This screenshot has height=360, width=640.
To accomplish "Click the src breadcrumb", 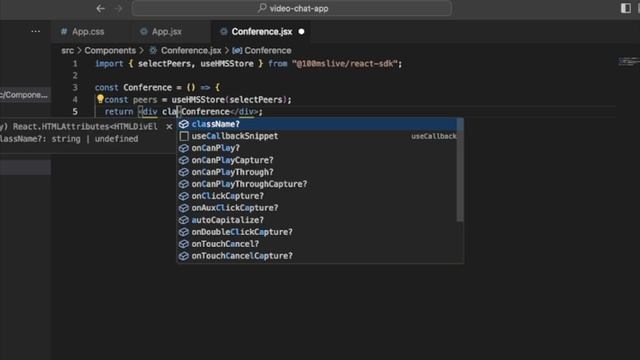I will [67, 51].
